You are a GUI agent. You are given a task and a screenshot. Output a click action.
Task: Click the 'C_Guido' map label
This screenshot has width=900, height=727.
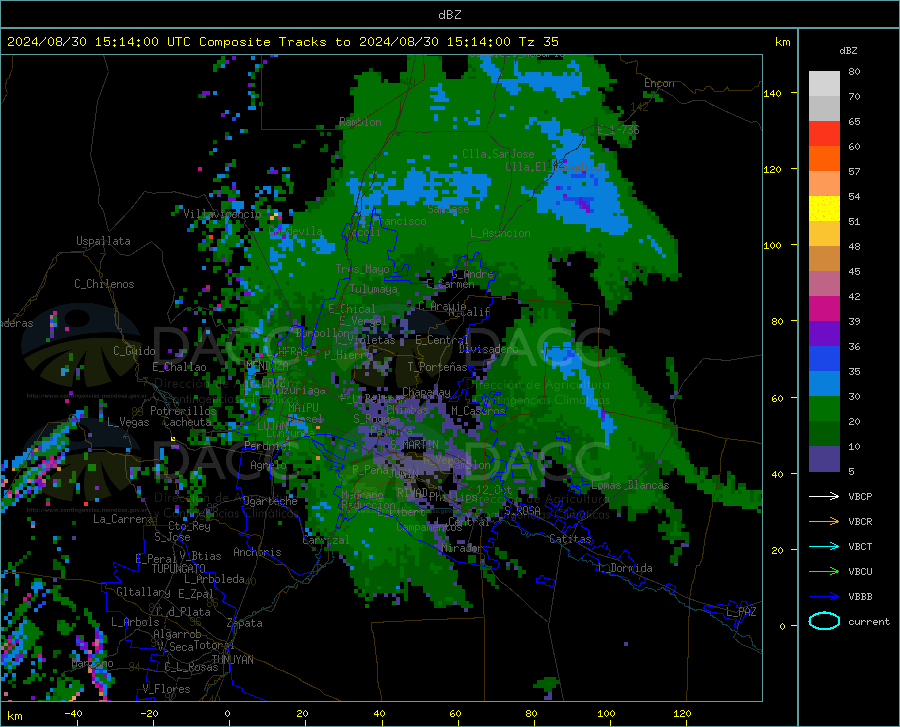134,351
